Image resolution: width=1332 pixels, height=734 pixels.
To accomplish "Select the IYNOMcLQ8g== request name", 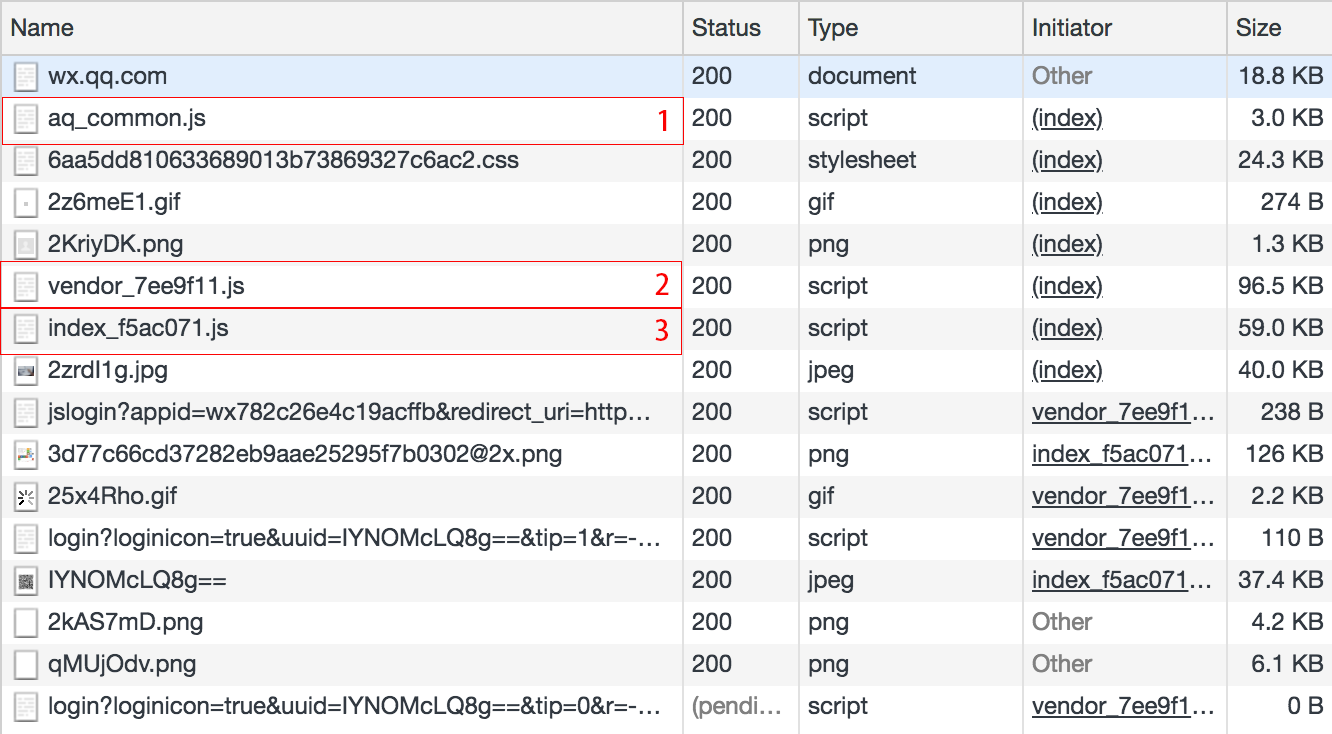I will pos(137,581).
